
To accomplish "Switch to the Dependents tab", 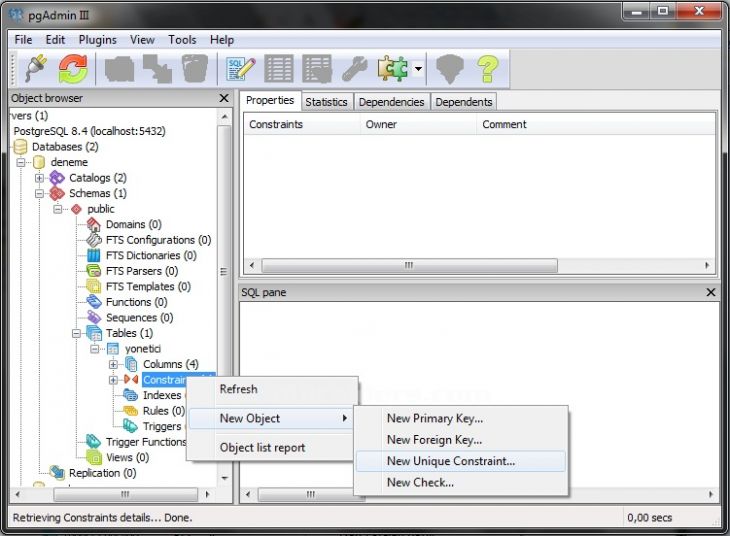I will [x=464, y=102].
